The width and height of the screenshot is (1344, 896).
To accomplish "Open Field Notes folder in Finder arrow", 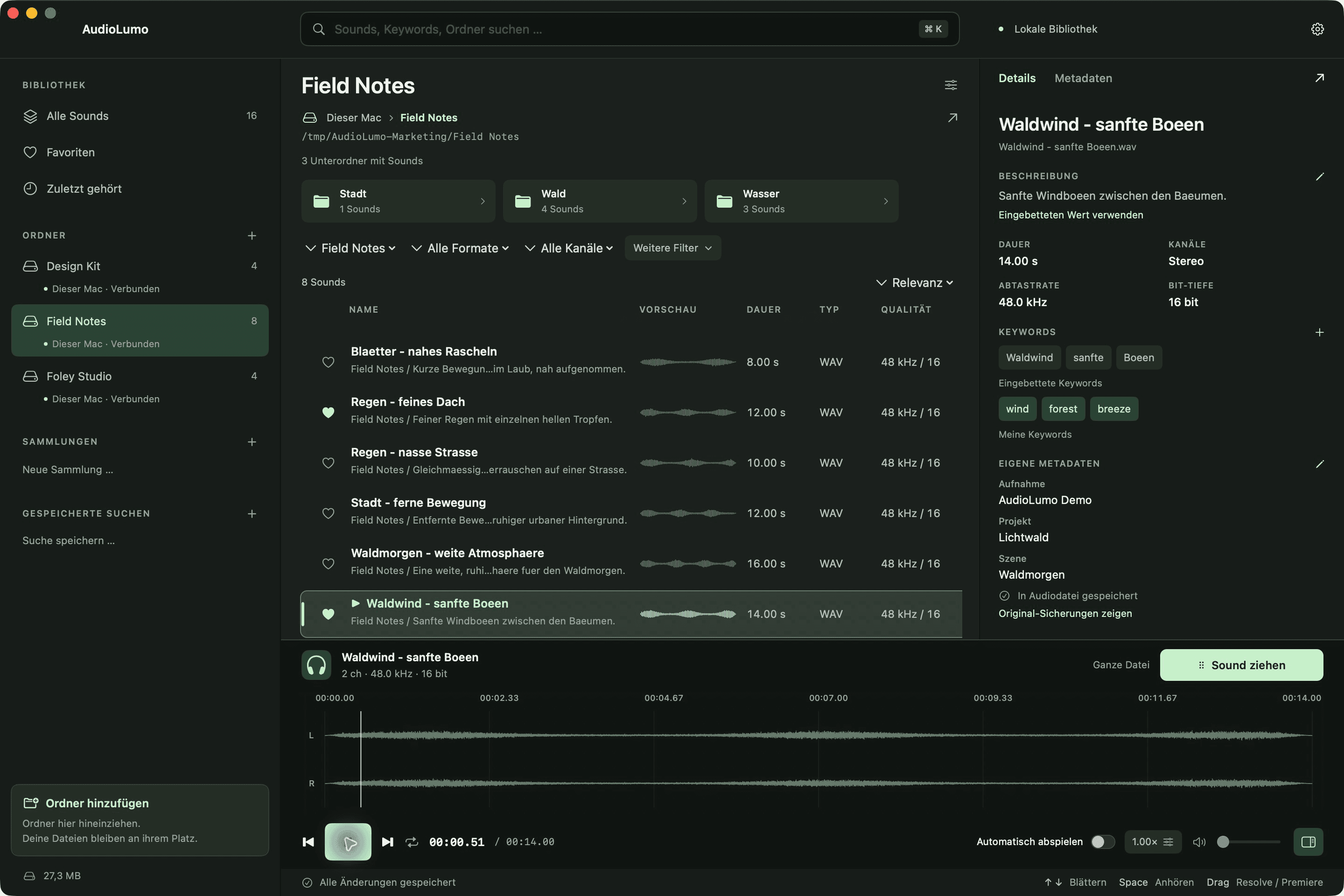I will coord(952,118).
